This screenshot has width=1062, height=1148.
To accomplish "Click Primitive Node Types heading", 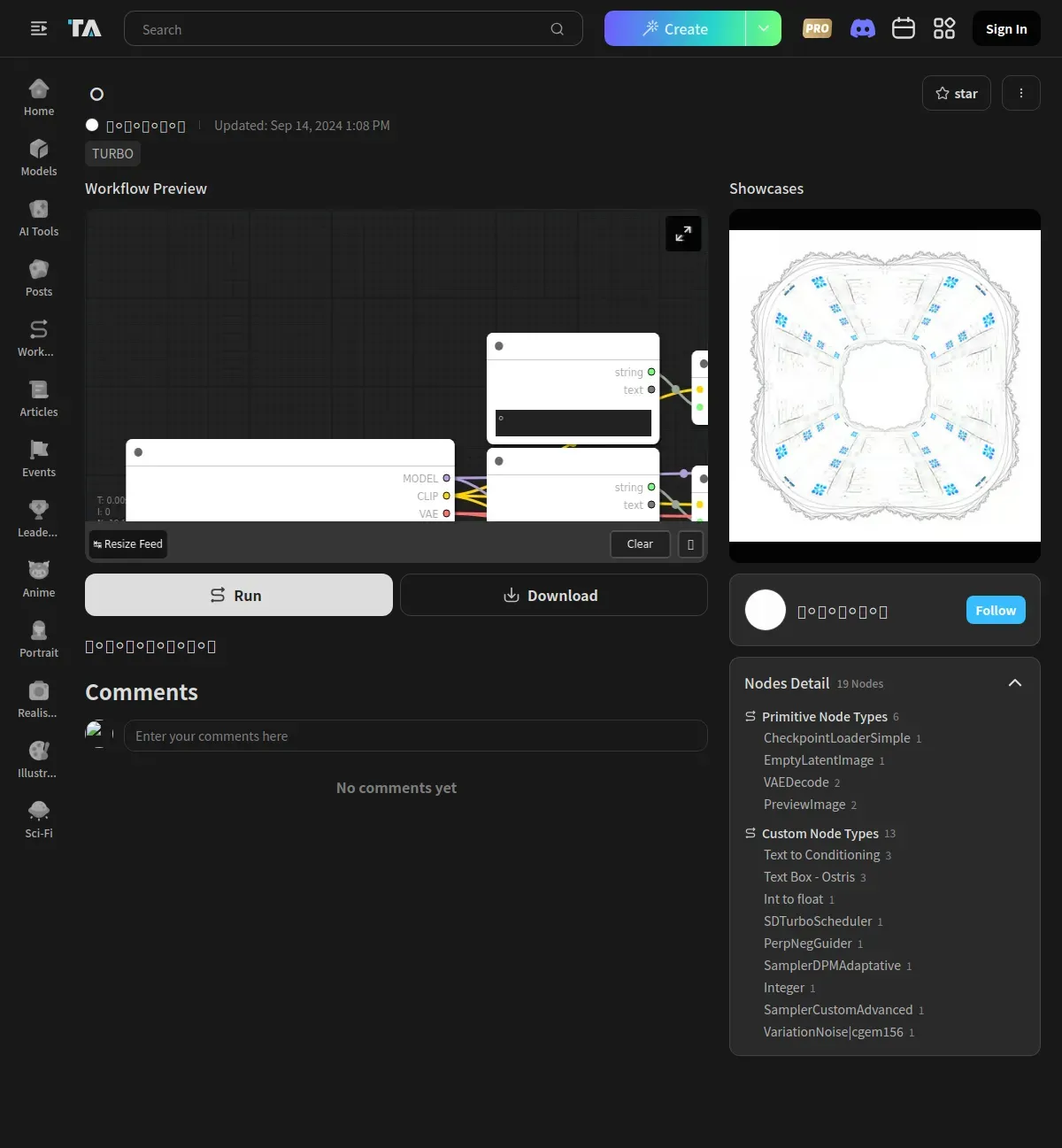I will (x=825, y=716).
